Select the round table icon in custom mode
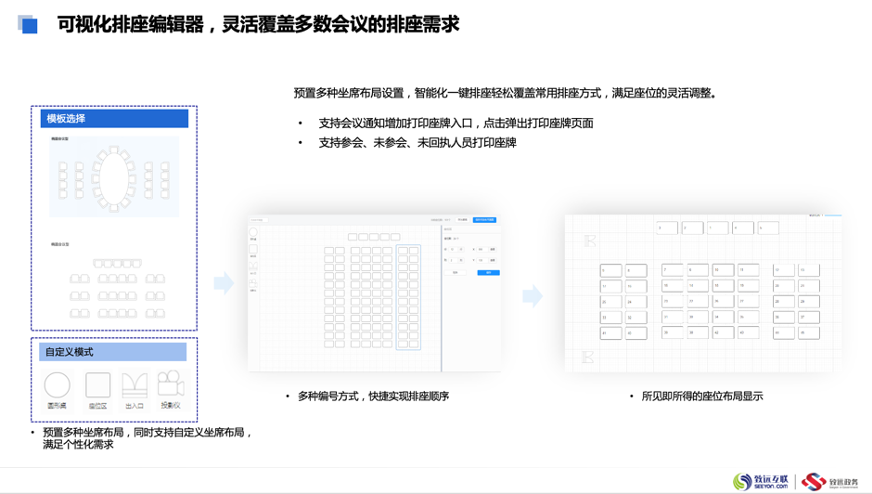 pyautogui.click(x=58, y=385)
